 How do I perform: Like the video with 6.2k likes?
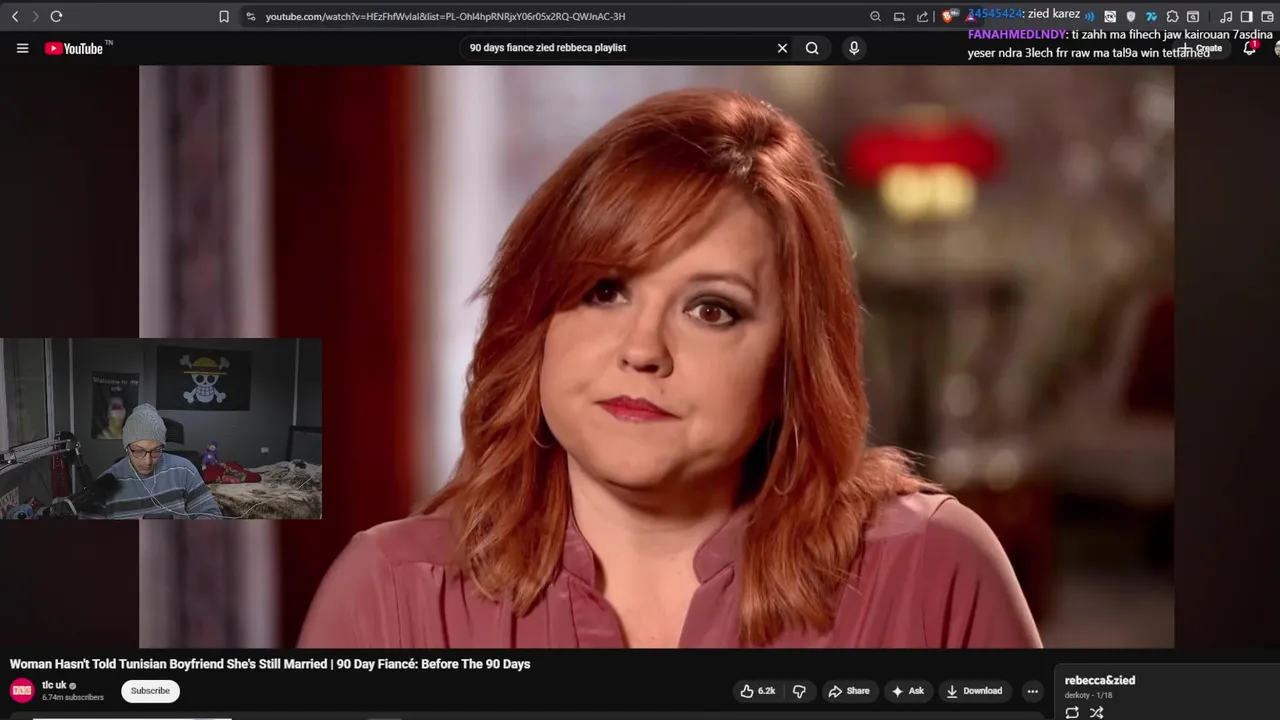tap(757, 691)
